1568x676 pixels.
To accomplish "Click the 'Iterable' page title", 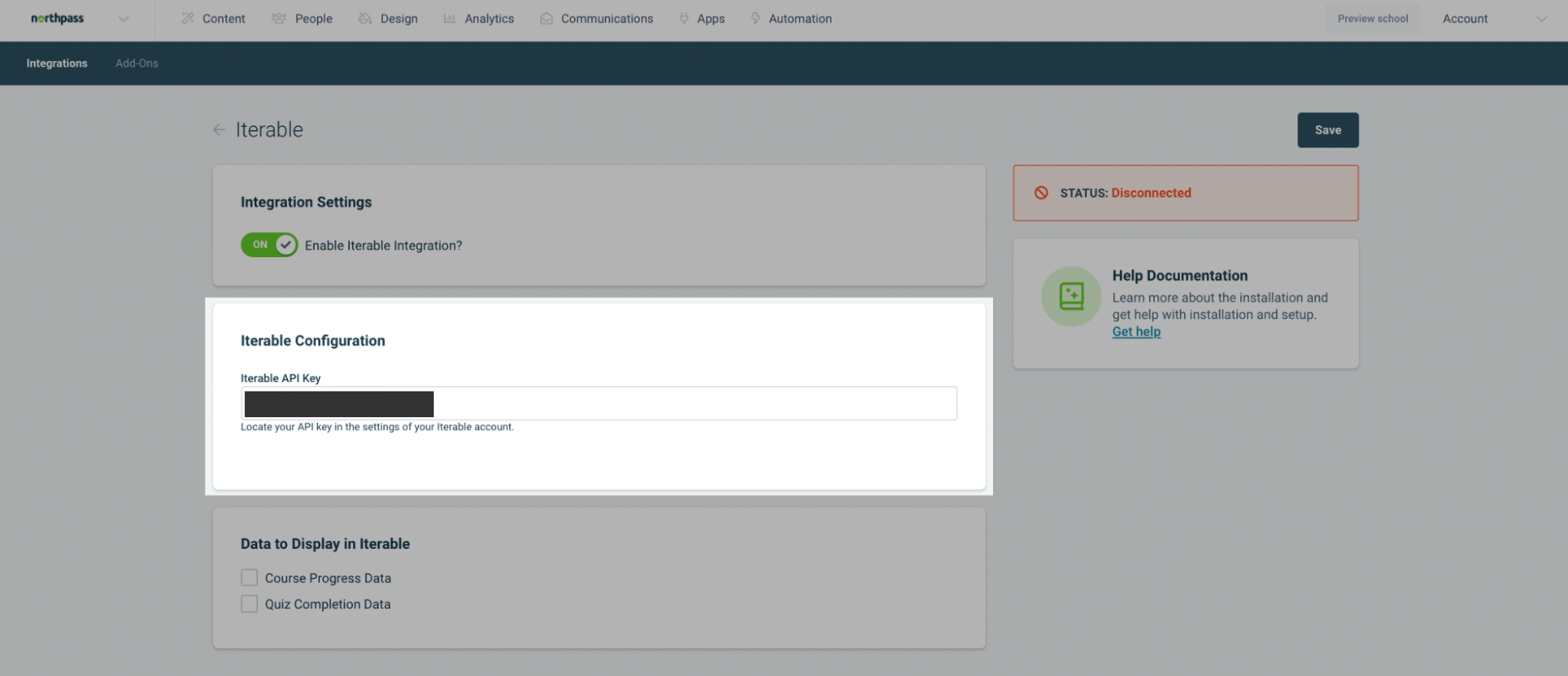I will coord(269,129).
